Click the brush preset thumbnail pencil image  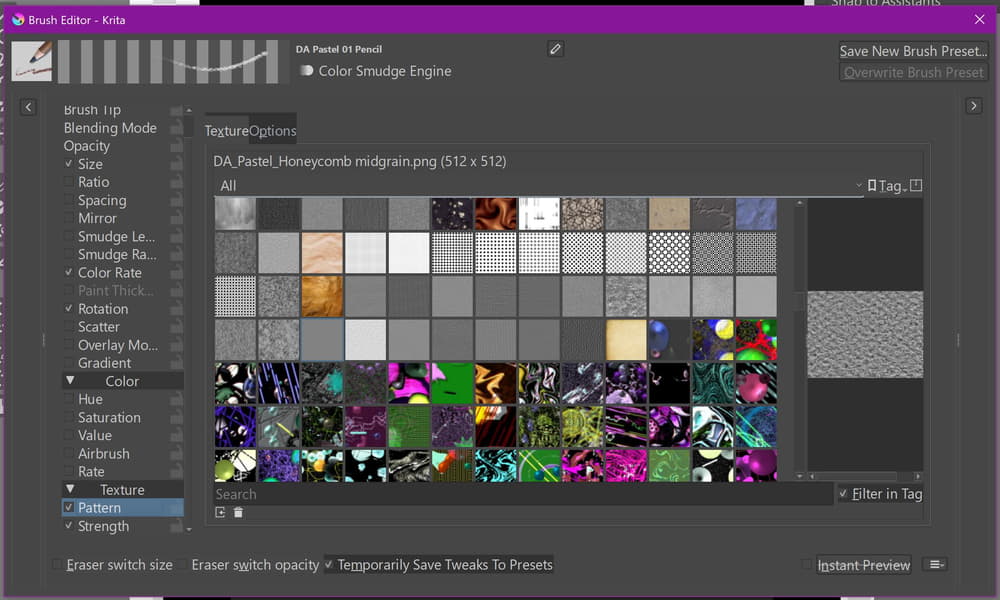(x=32, y=61)
